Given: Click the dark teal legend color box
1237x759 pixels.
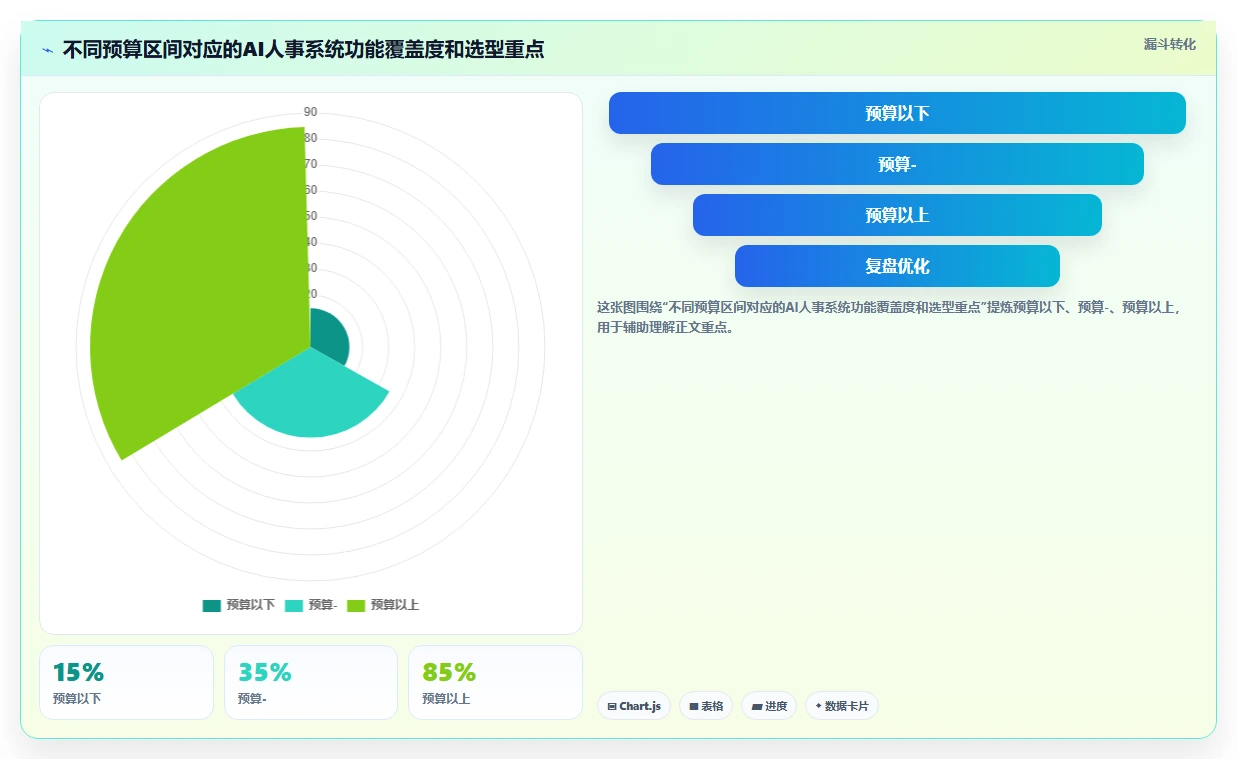Looking at the screenshot, I should tap(211, 605).
